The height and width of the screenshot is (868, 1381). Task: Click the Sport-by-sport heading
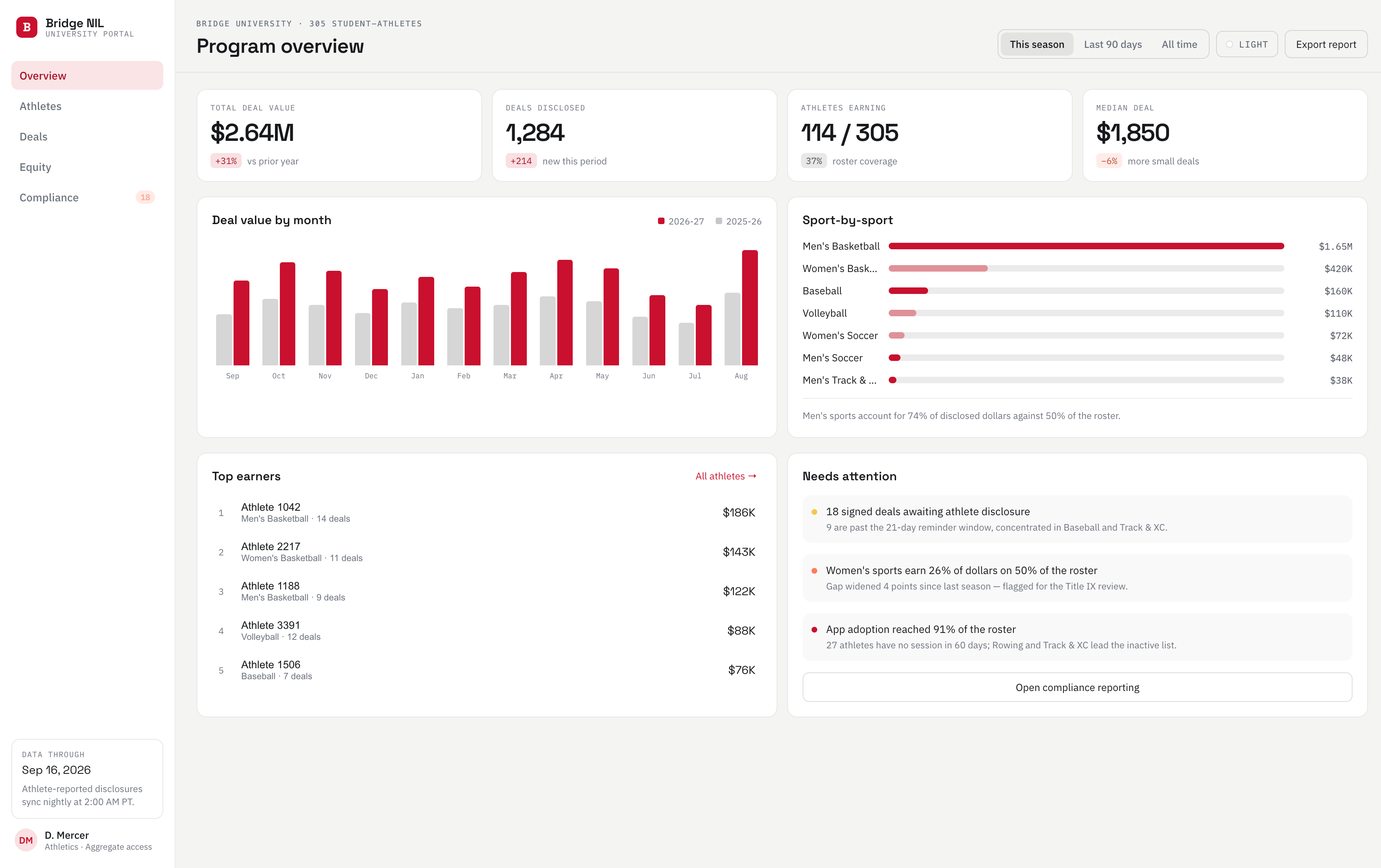pyautogui.click(x=848, y=220)
